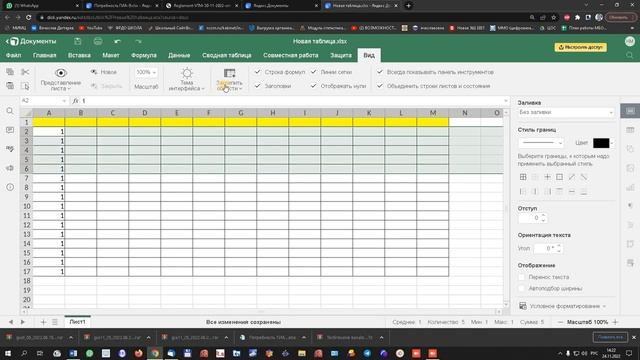
Task: Open the black border color swatch
Action: pyautogui.click(x=601, y=143)
